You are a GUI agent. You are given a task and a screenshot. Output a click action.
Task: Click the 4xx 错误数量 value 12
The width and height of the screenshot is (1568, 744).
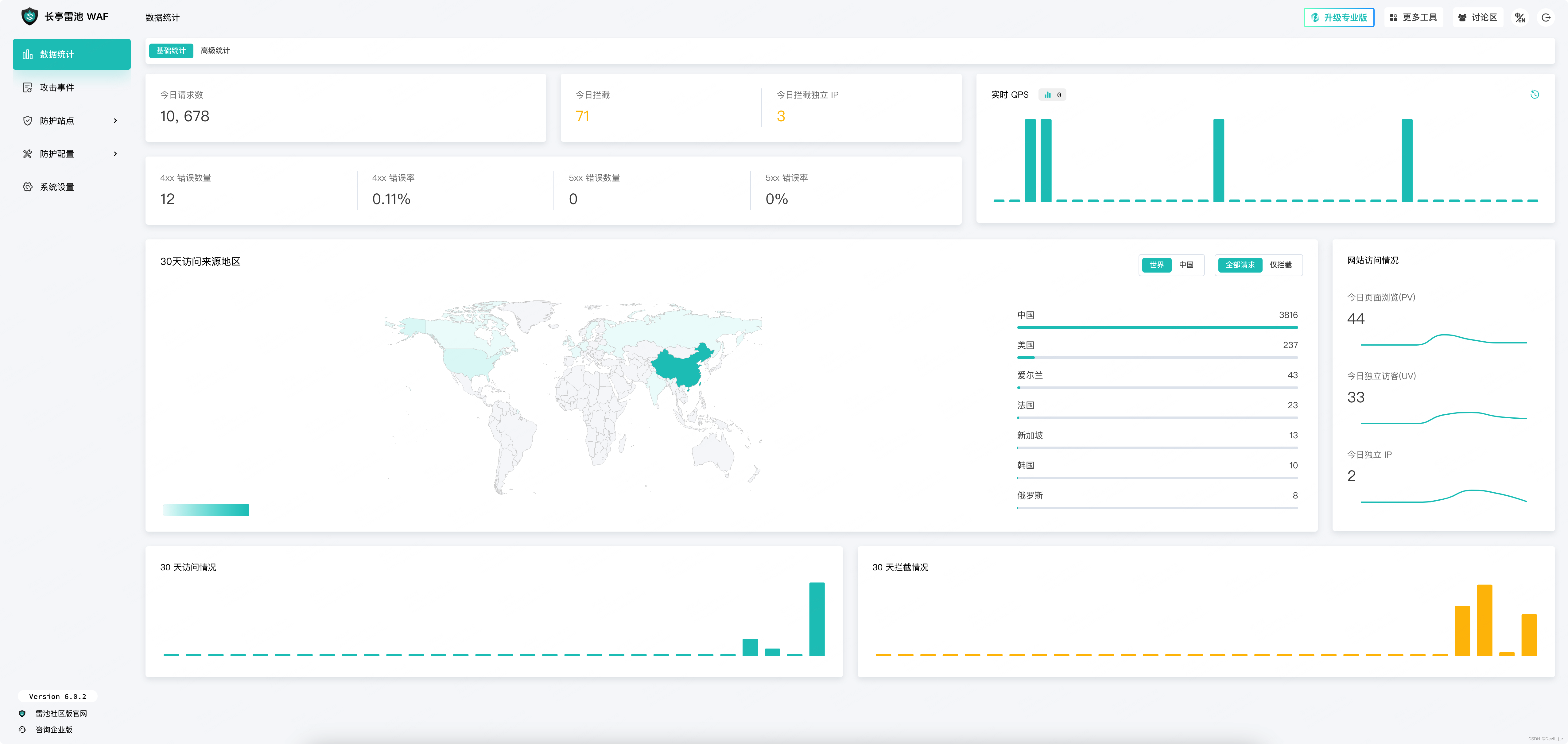coord(167,199)
